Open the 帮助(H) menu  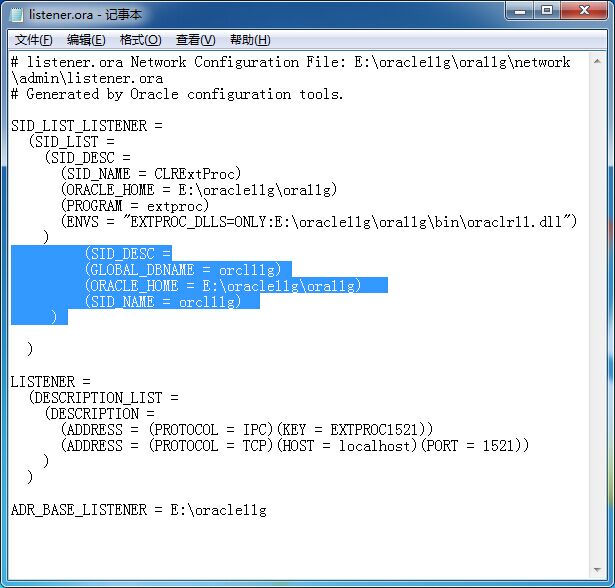tap(250, 40)
